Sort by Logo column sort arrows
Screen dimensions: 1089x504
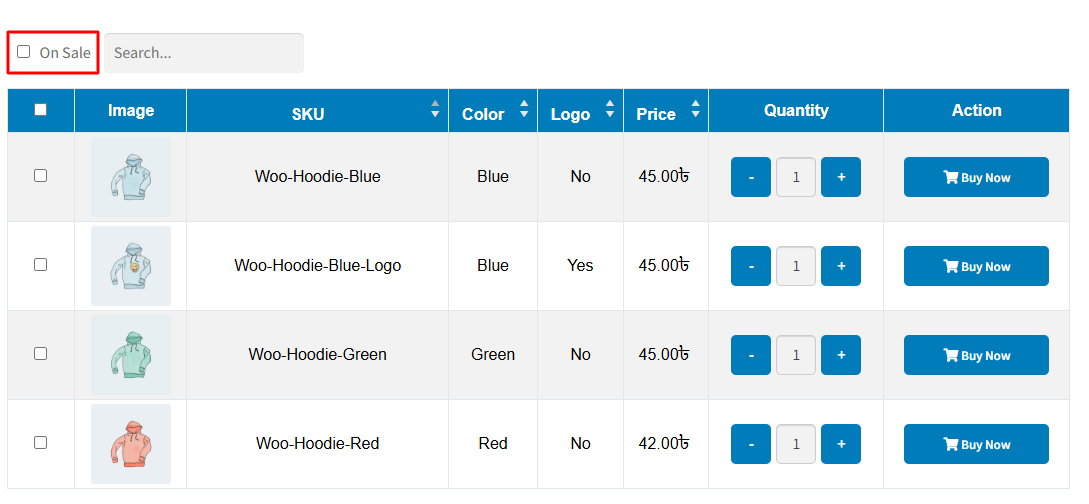(x=610, y=110)
